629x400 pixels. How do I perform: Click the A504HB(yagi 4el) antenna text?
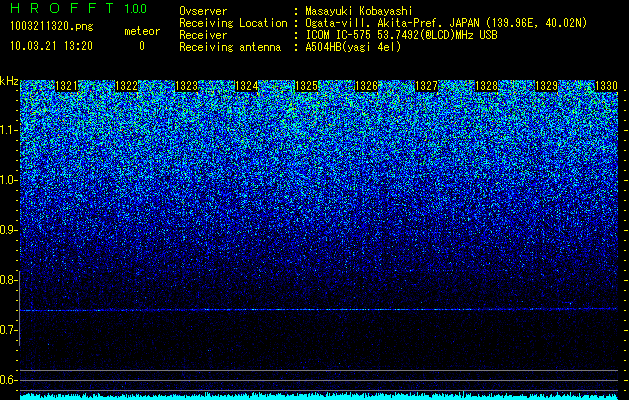click(x=353, y=47)
